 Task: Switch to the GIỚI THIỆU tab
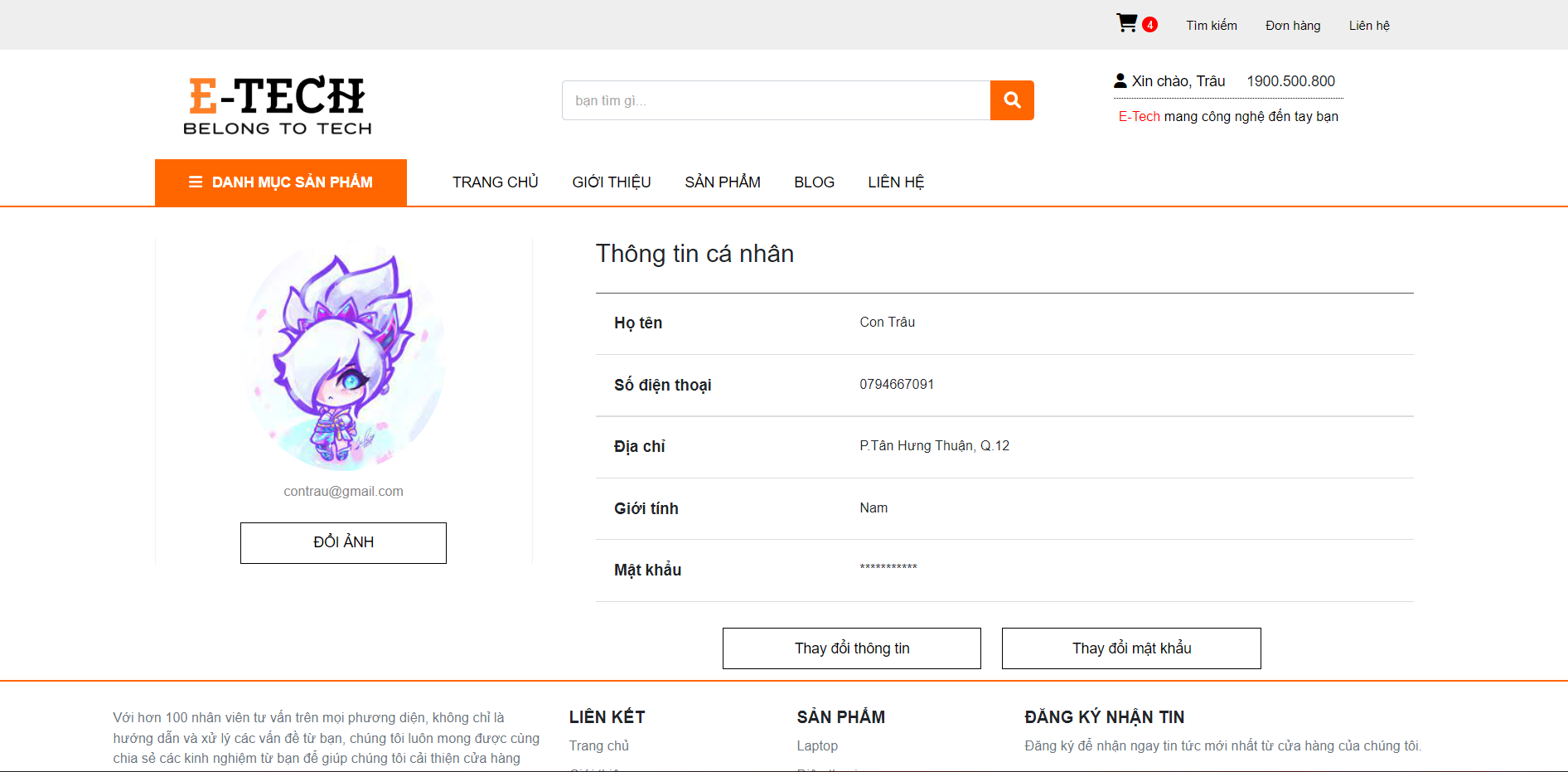point(611,182)
